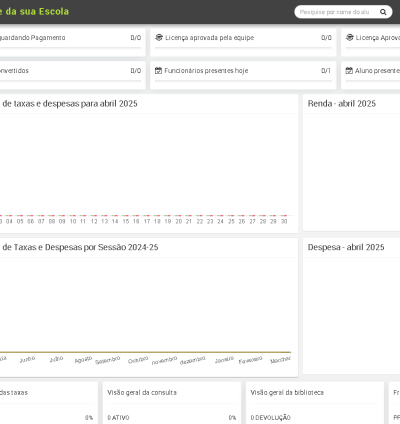
Task: Click calendar icon beside Aluno presente
Action: pos(349,71)
